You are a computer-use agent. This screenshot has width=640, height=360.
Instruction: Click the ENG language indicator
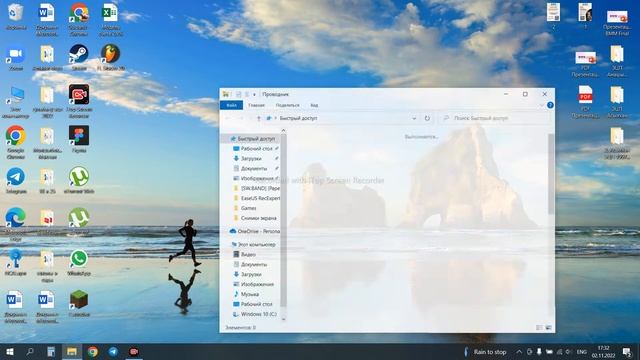(582, 351)
